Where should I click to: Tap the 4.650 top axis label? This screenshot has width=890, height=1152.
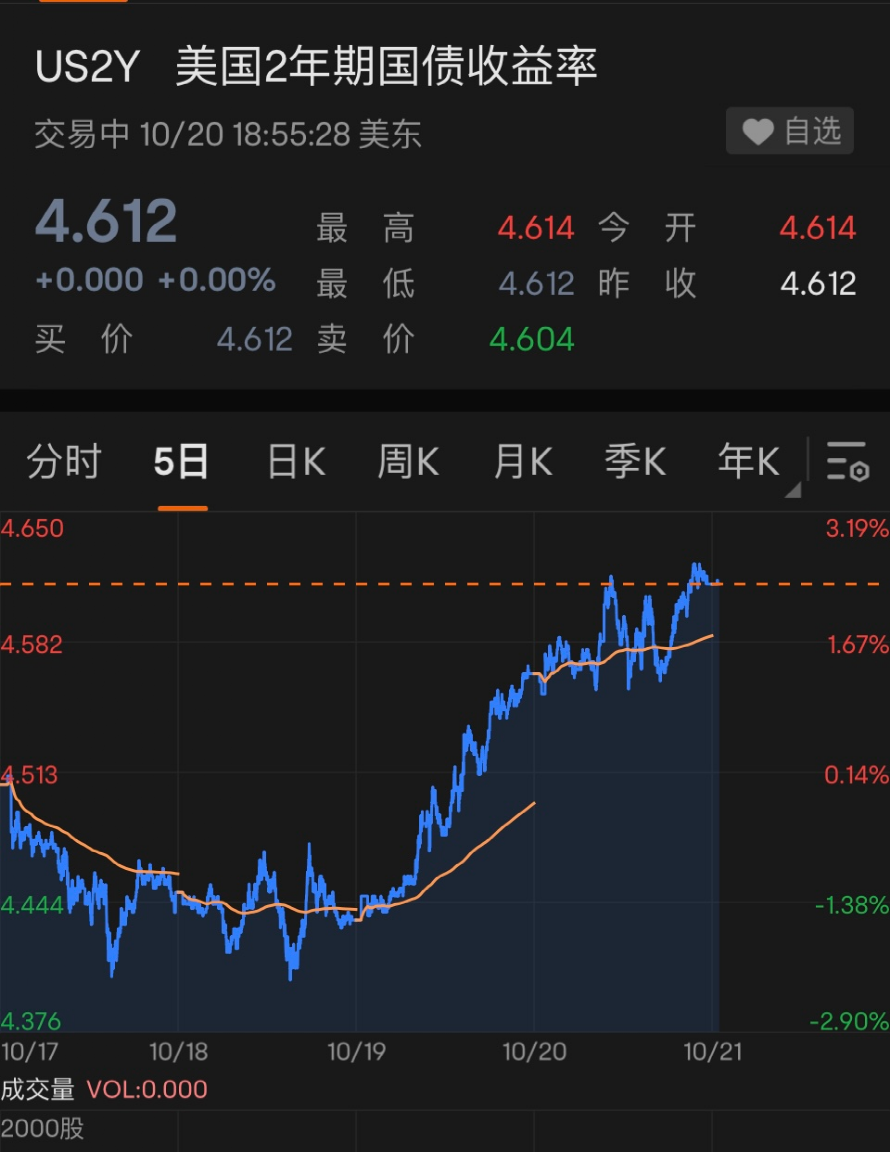point(32,528)
